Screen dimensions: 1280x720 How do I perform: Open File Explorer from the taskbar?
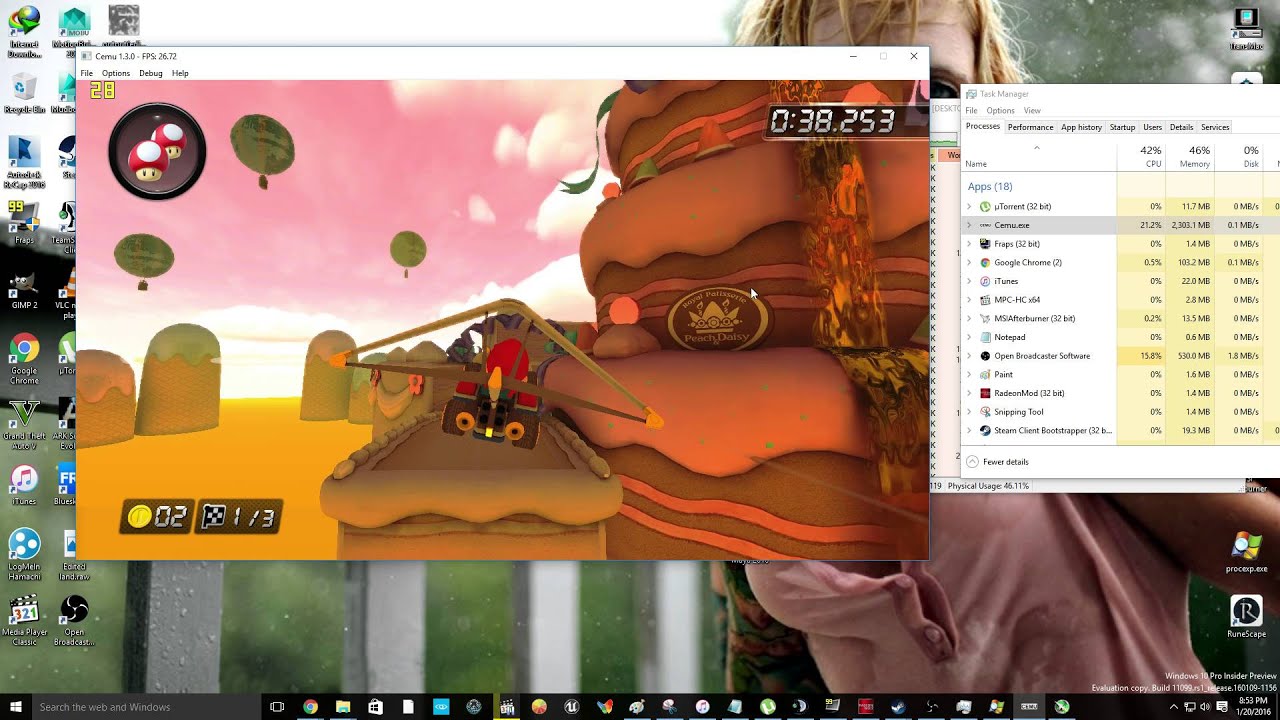[x=343, y=706]
